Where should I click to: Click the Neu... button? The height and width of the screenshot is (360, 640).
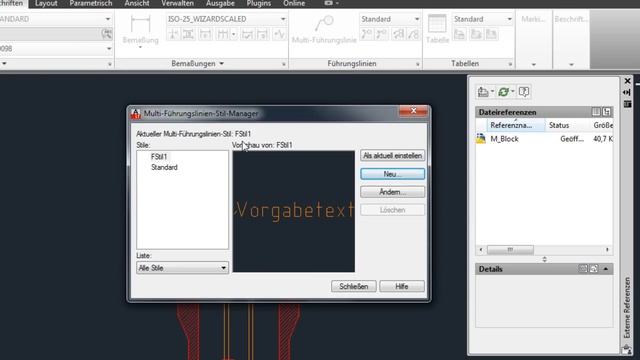(x=392, y=174)
